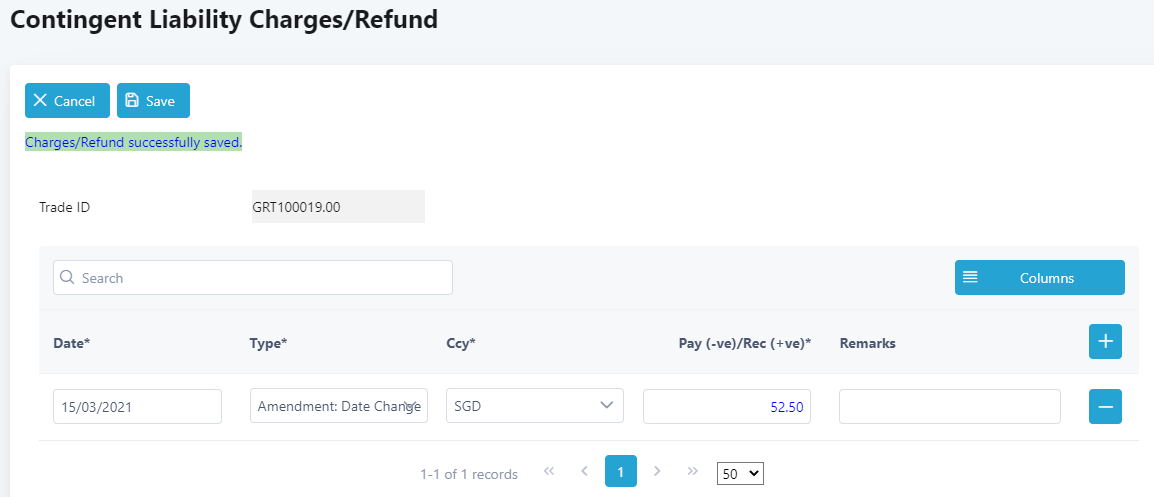Open the Columns chooser button
Screen dimensions: 1154x497
(x=1039, y=278)
